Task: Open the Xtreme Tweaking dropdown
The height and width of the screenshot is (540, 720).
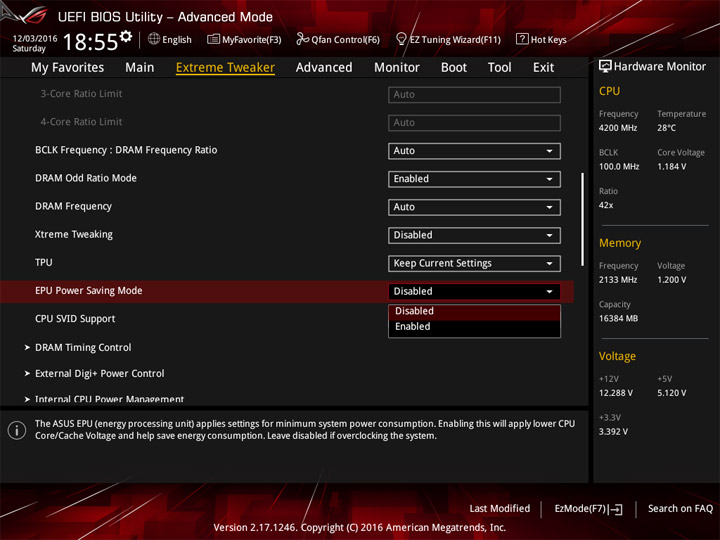Action: click(474, 235)
